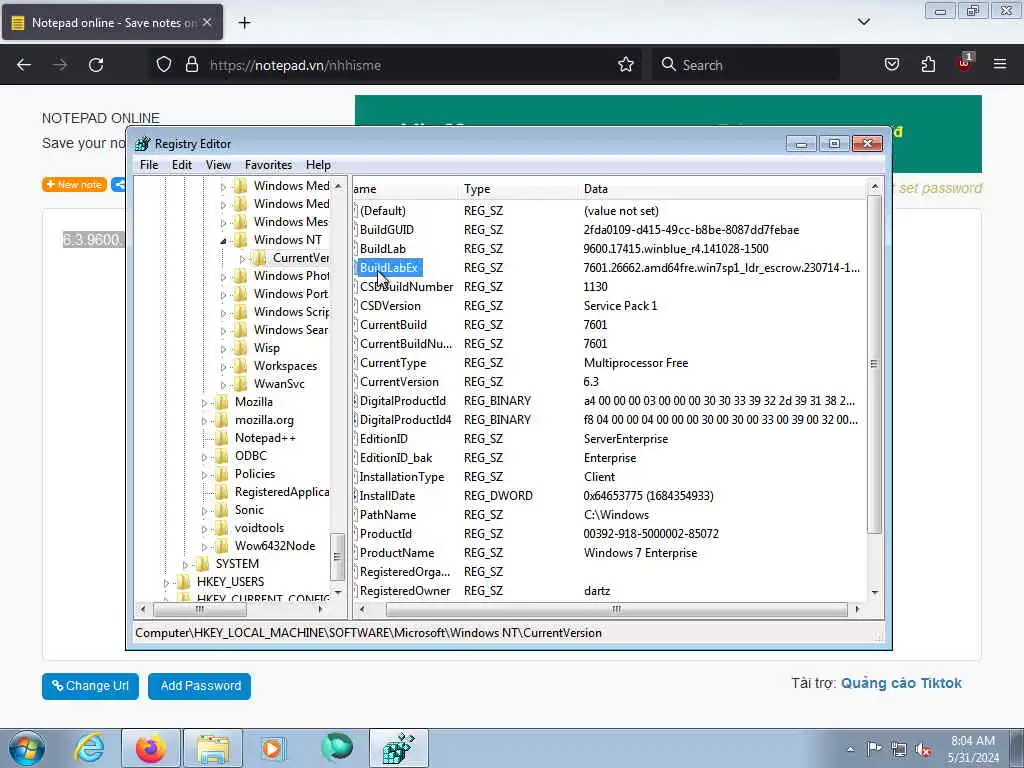Viewport: 1024px width, 768px height.
Task: Select the voidtools registry key
Action: tap(259, 528)
